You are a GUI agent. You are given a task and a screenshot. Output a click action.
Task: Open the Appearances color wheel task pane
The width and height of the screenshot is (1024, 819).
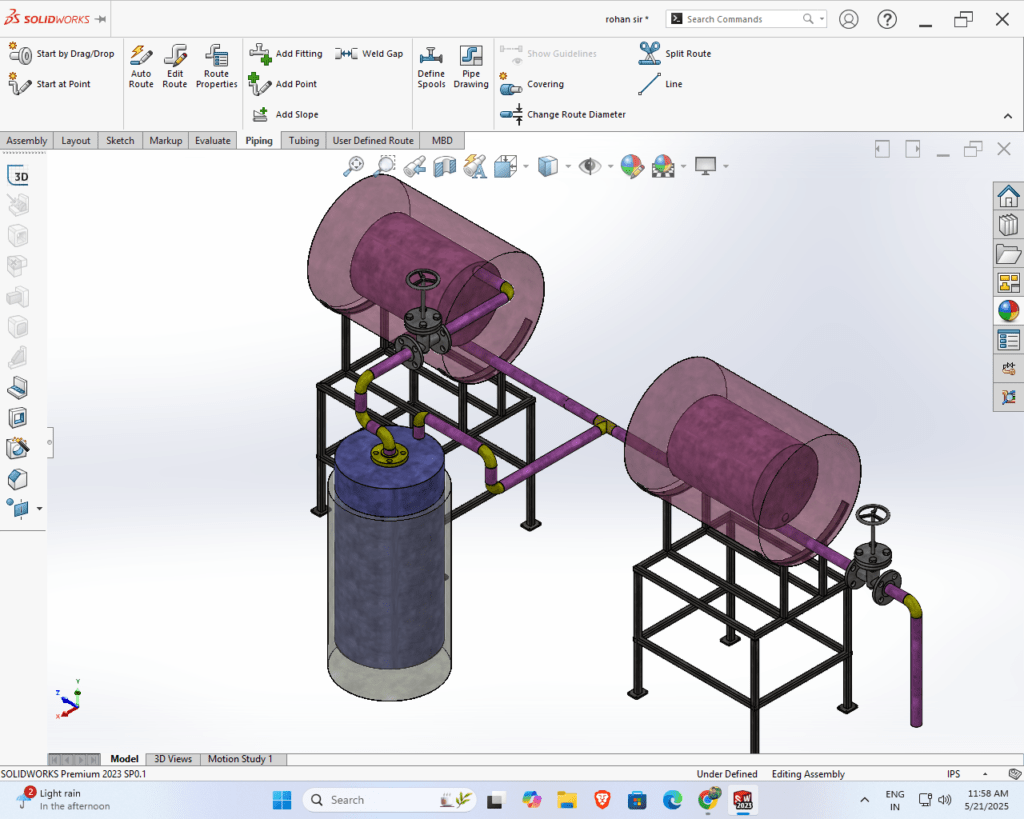click(1008, 311)
